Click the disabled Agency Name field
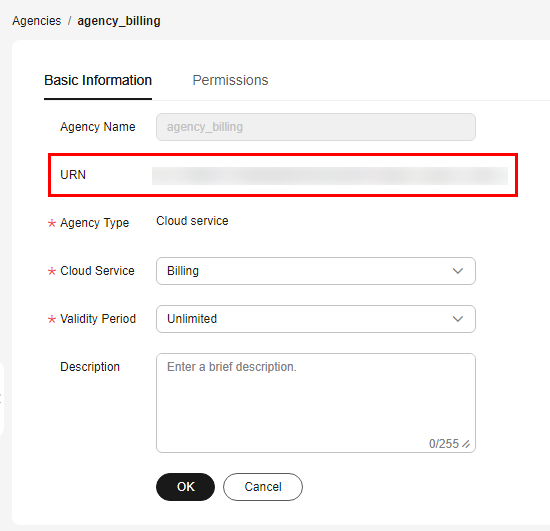550x531 pixels. [x=316, y=127]
